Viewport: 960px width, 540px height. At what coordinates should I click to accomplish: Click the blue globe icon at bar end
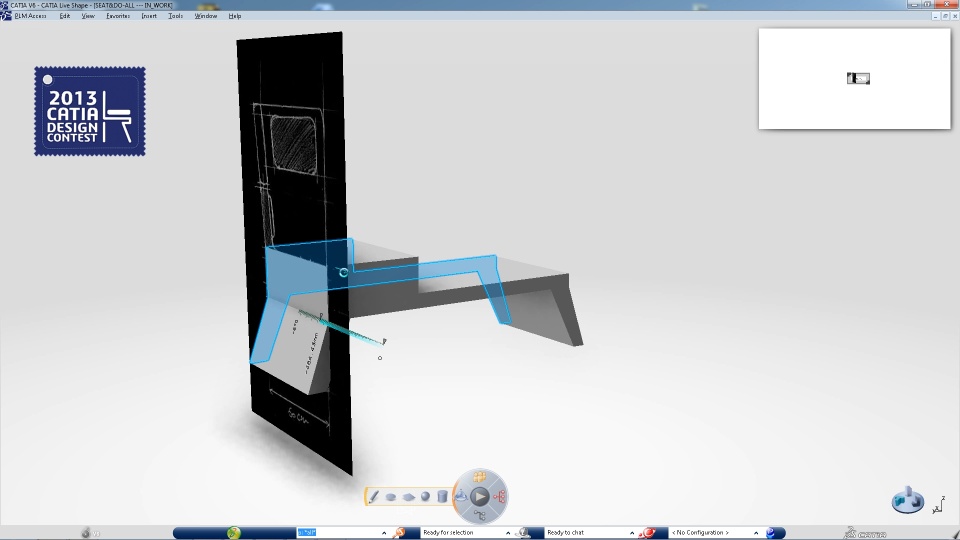tap(771, 533)
